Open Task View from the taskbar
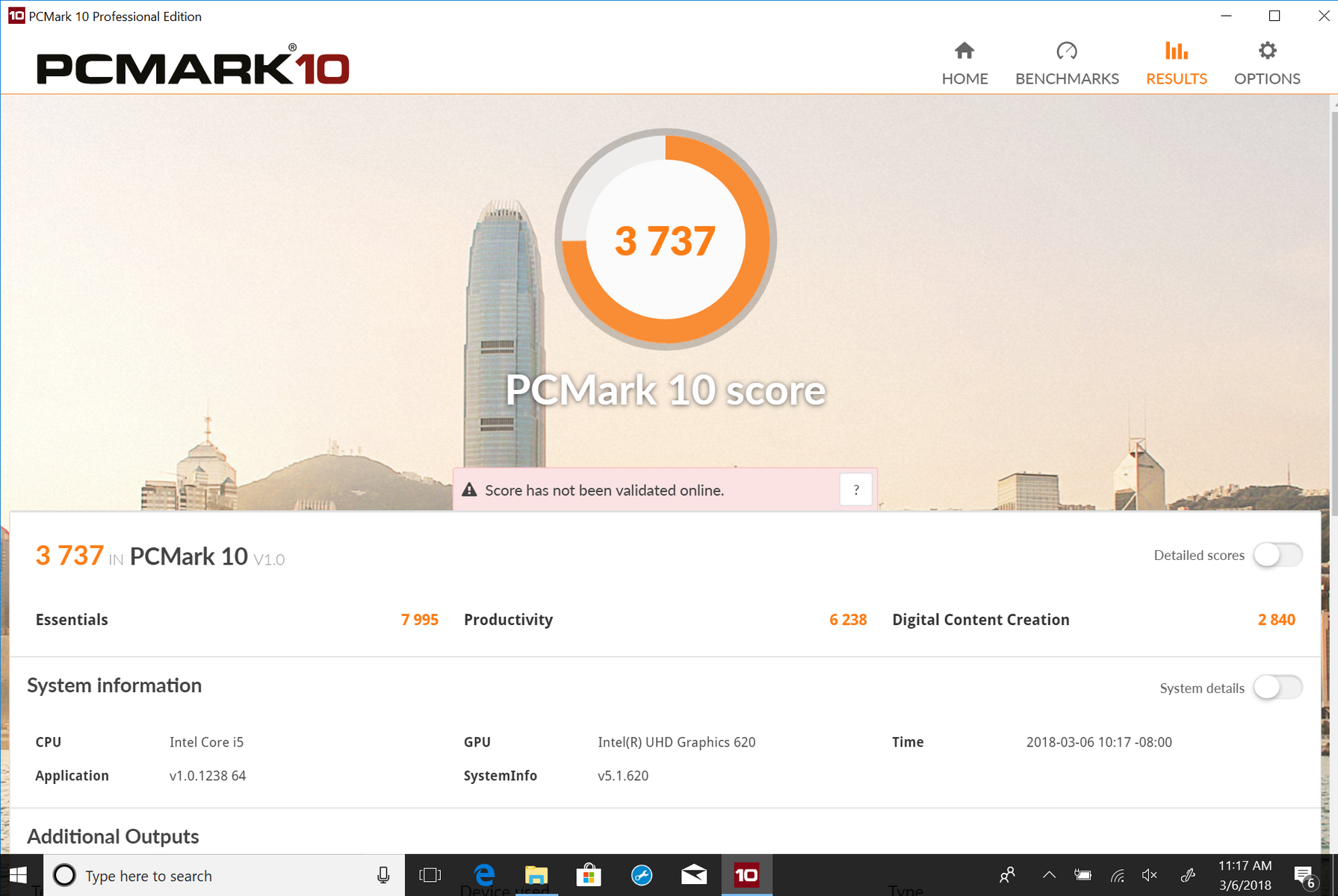Viewport: 1338px width, 896px height. [430, 875]
